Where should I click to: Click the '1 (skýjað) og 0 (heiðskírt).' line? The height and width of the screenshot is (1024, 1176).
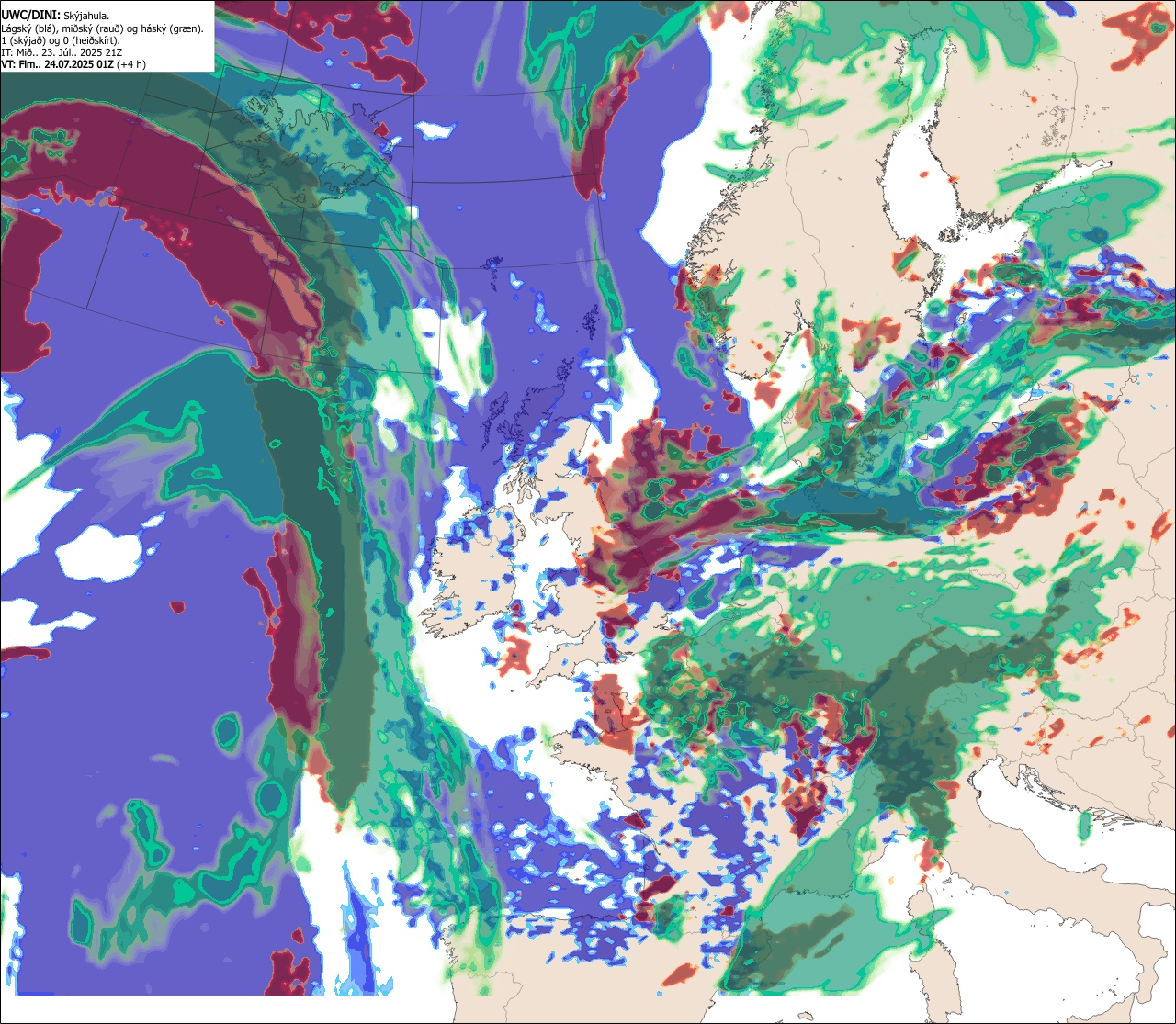pos(61,40)
